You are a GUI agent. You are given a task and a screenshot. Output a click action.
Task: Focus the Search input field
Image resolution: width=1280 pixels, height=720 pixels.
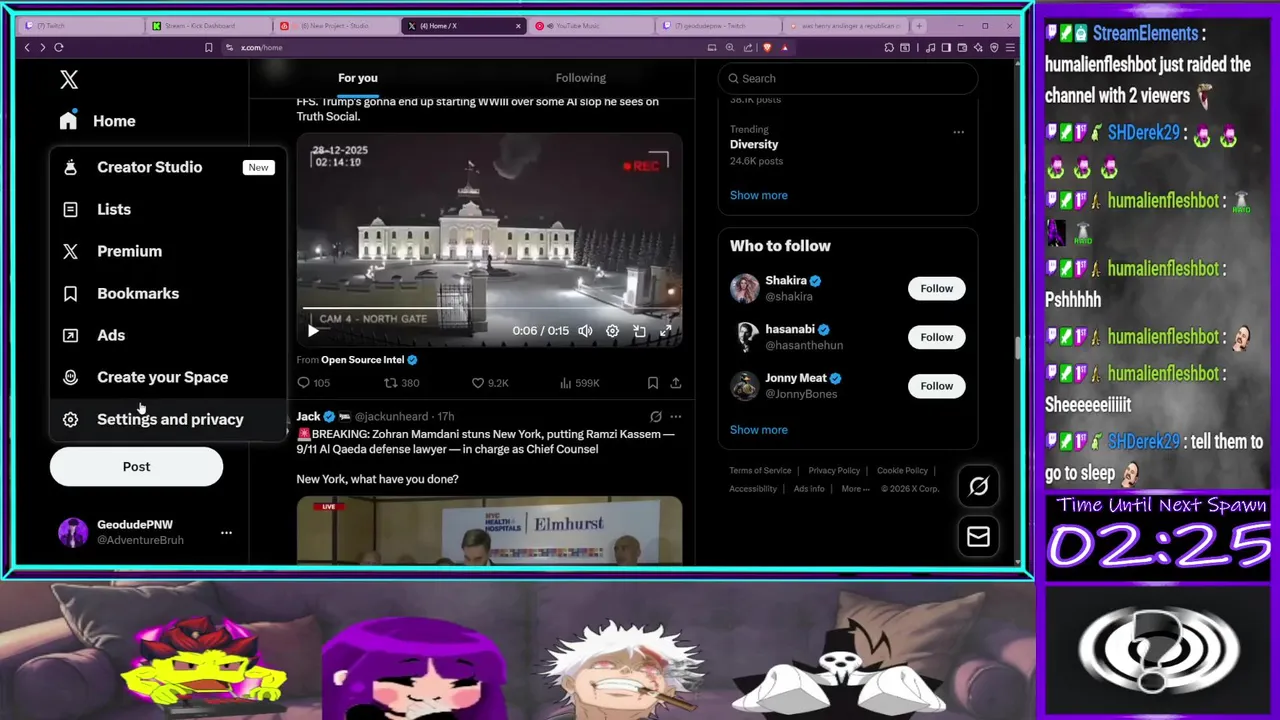848,78
